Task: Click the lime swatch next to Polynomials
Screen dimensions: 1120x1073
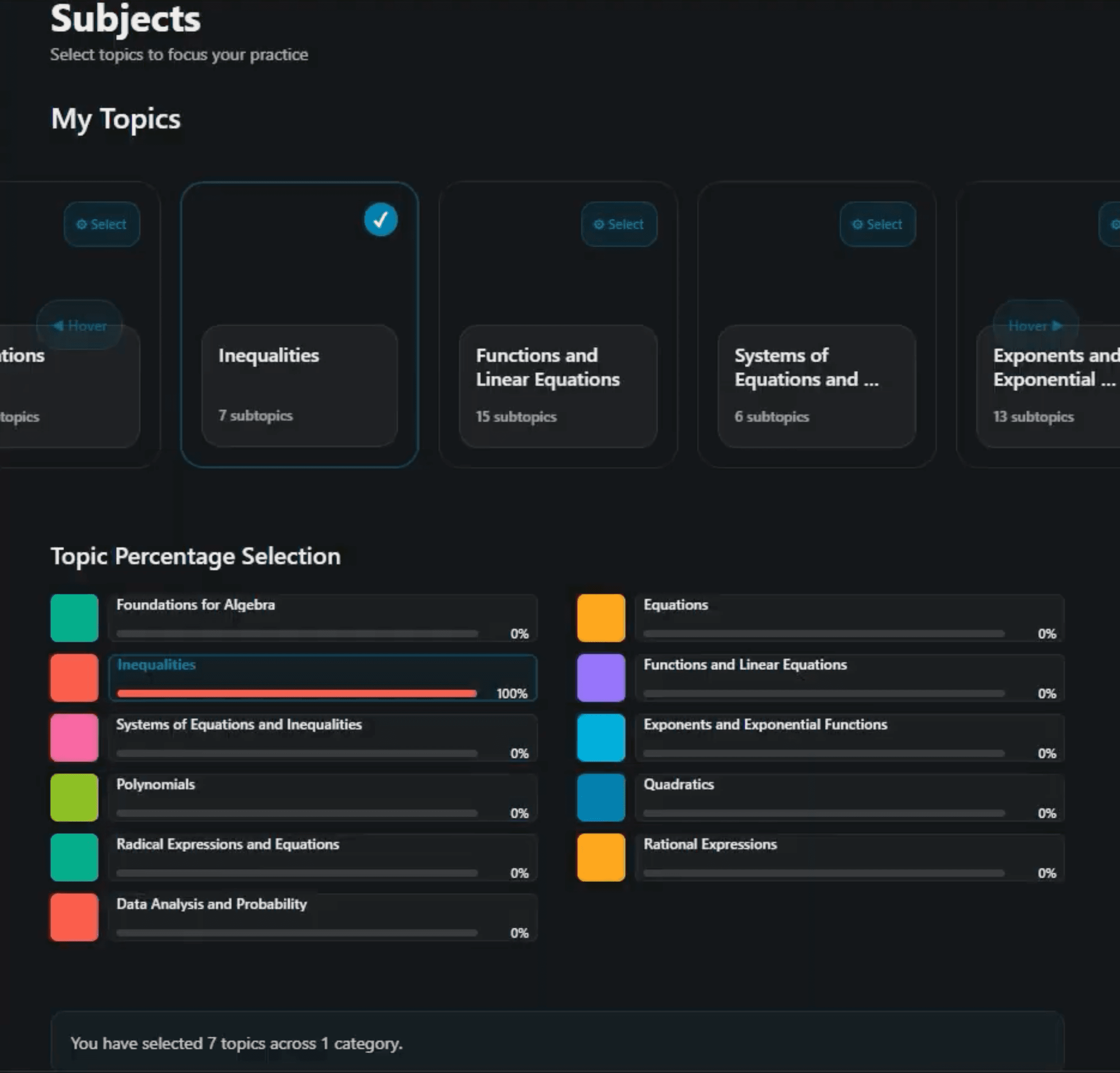Action: pos(74,798)
